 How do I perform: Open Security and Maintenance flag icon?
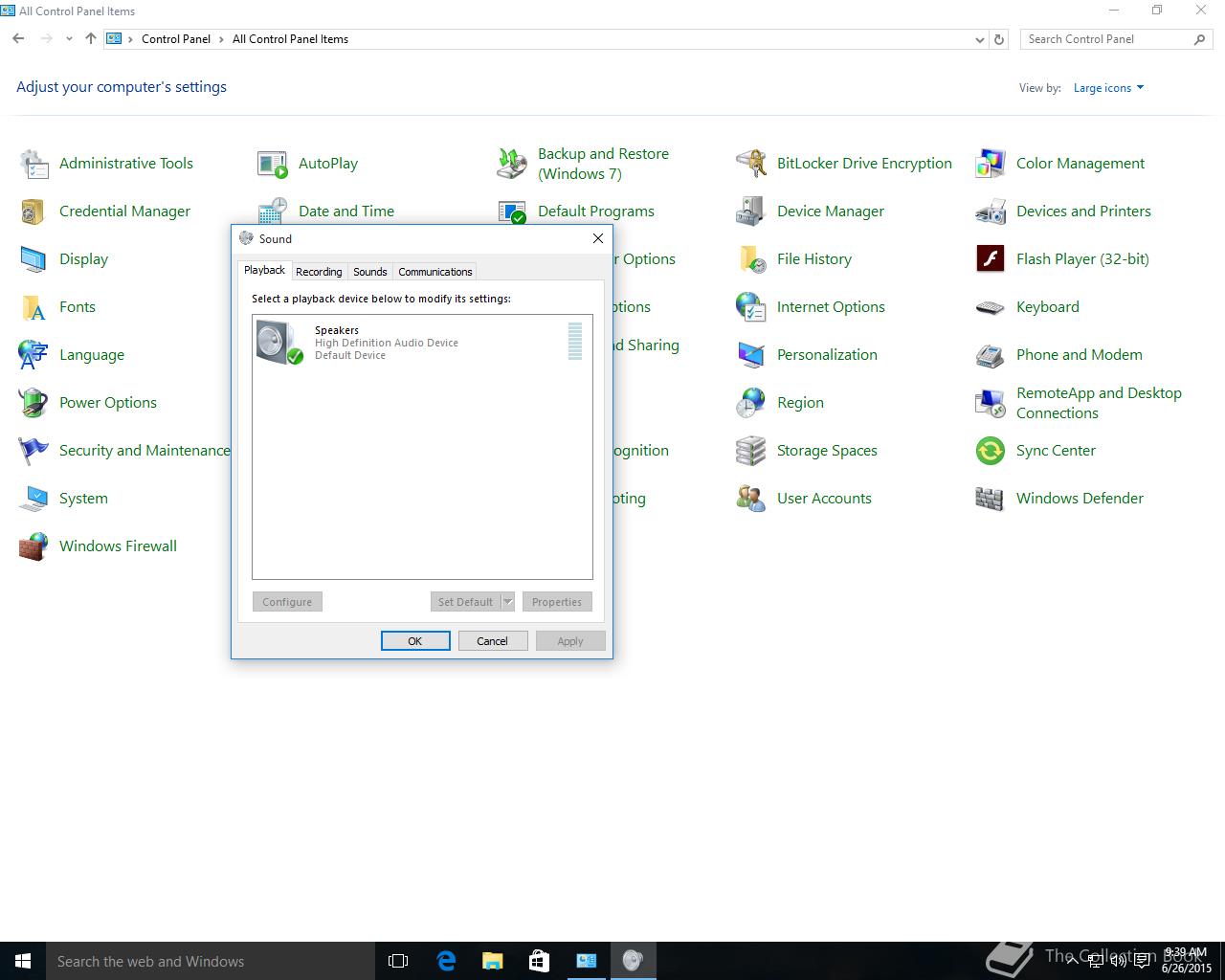coord(33,451)
